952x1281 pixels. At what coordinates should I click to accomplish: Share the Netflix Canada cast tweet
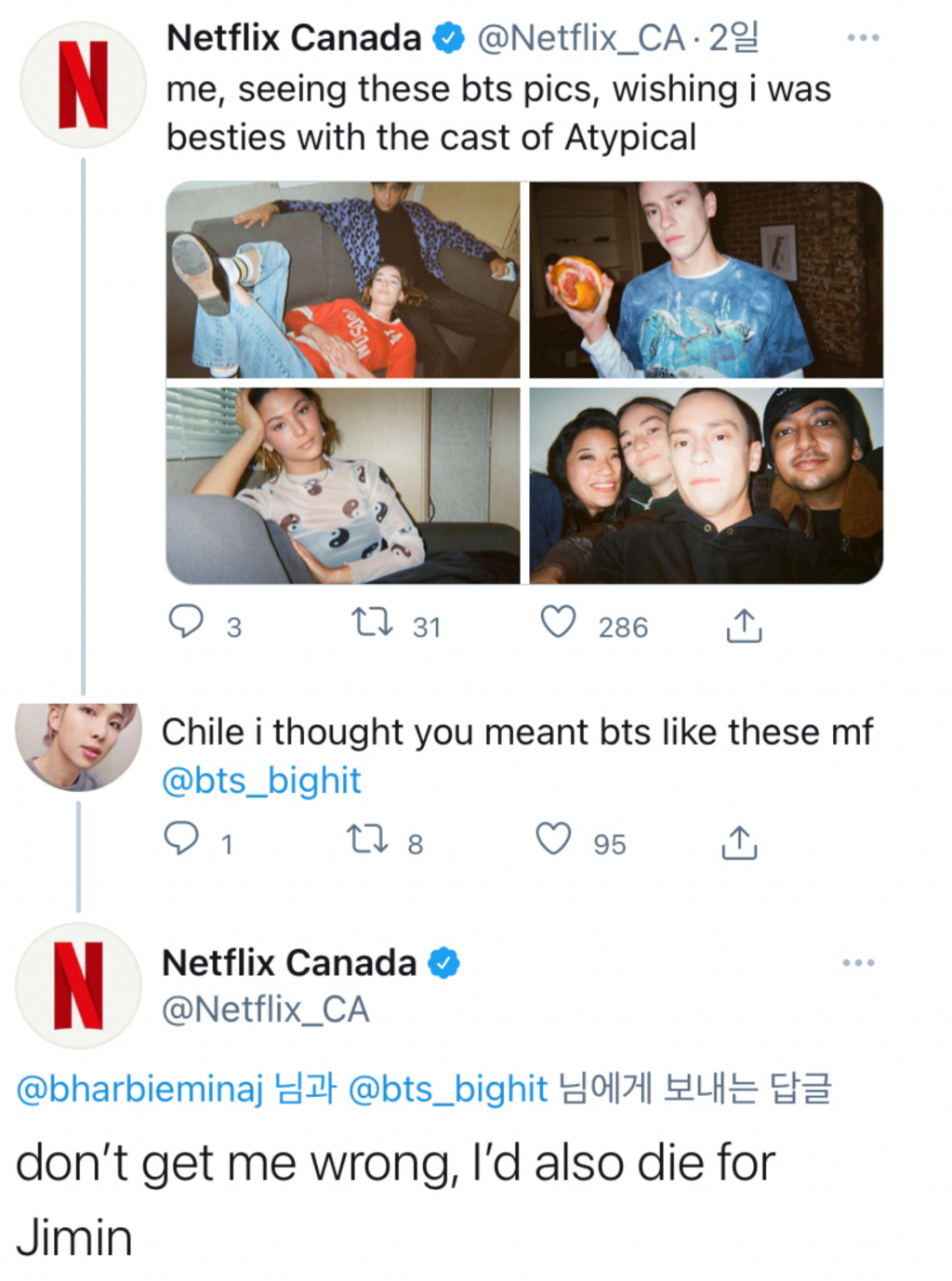click(x=744, y=626)
